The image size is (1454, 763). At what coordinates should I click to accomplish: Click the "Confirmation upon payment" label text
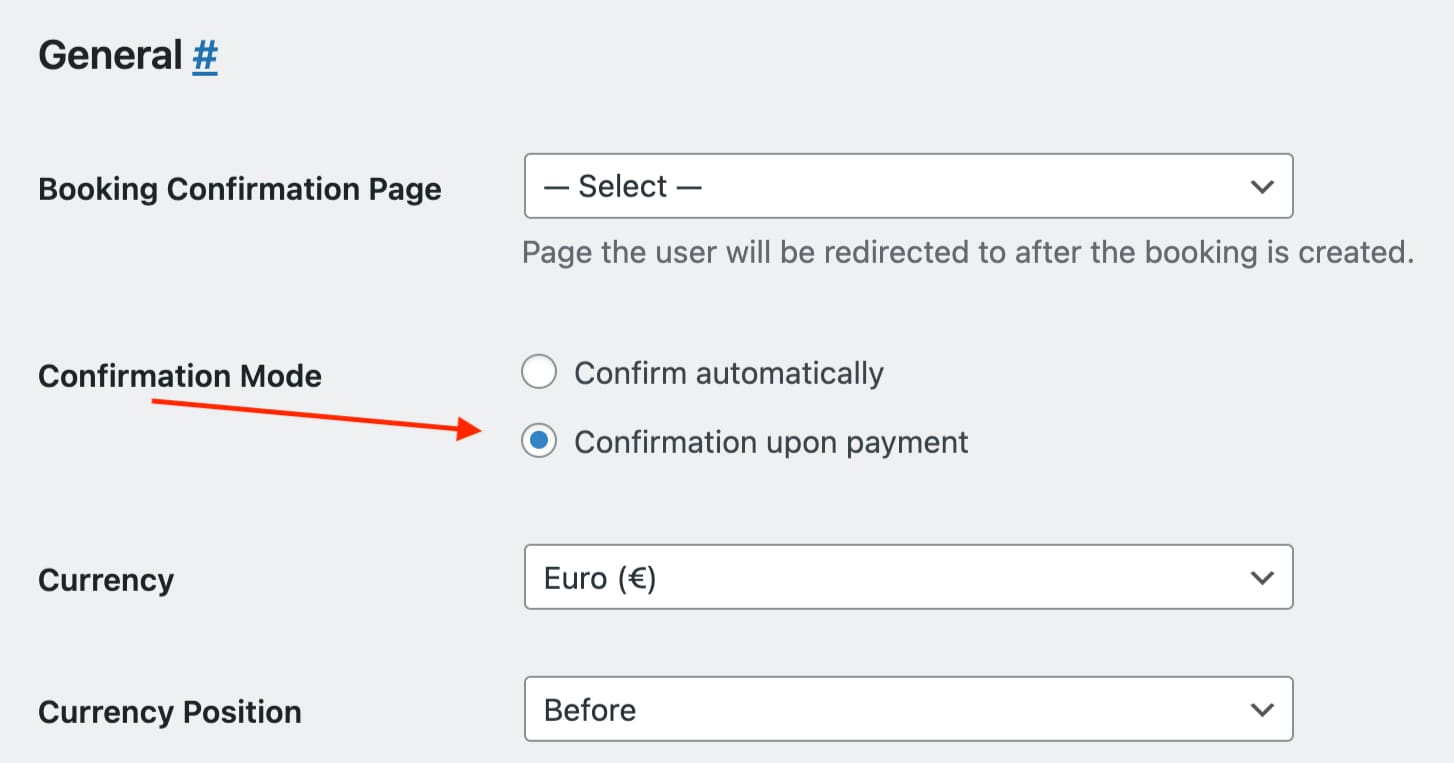click(x=771, y=442)
